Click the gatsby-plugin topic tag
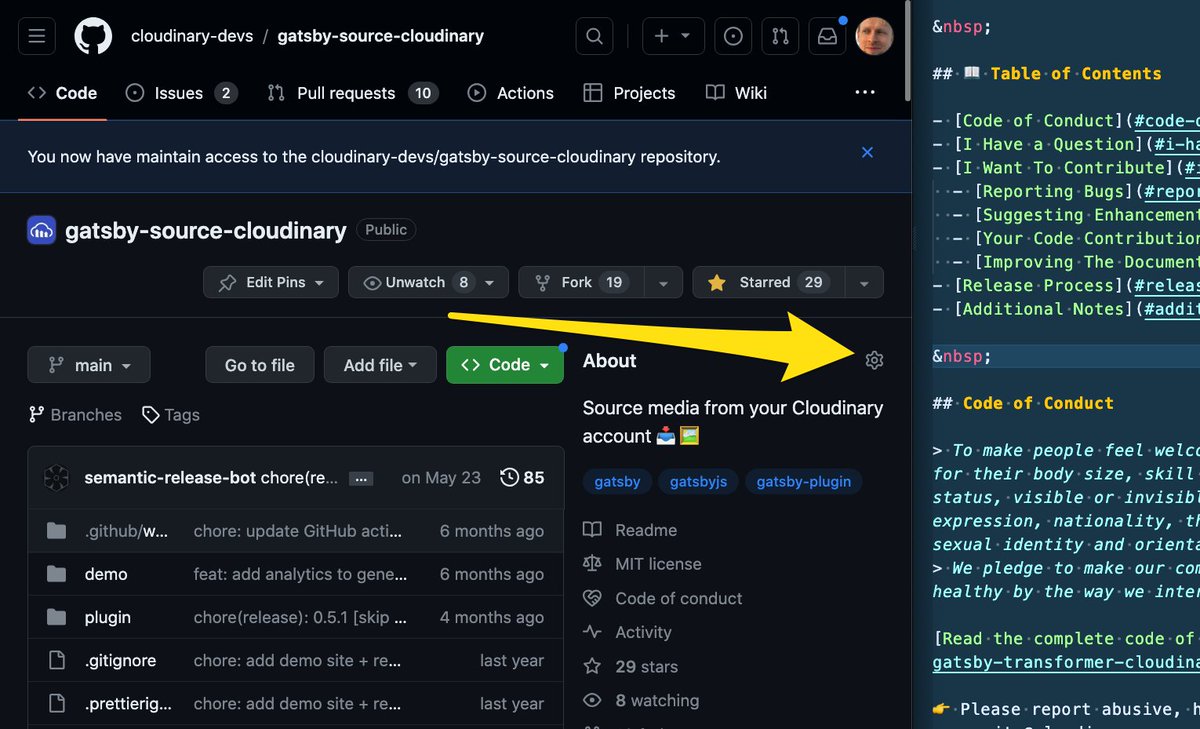1200x729 pixels. coord(804,481)
